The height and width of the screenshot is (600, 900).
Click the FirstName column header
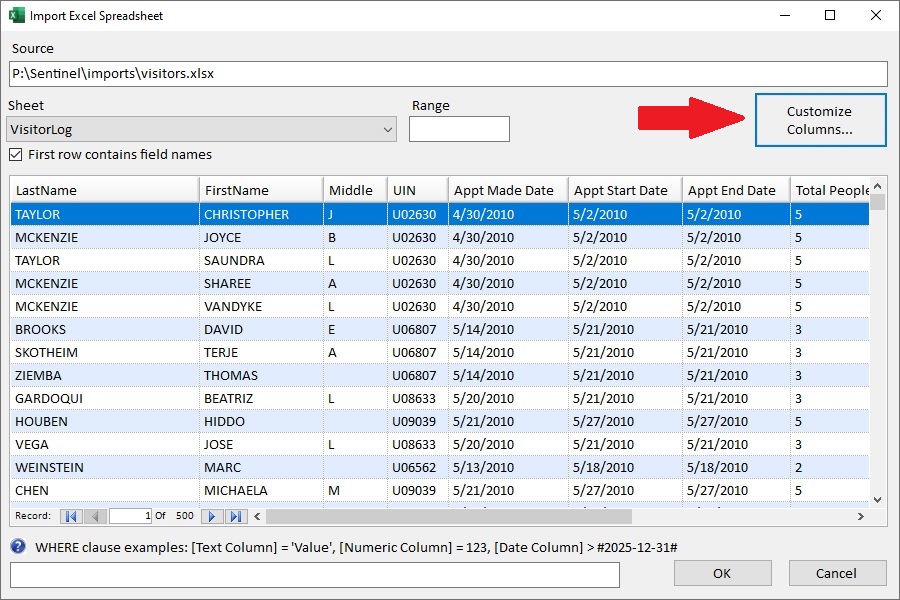pos(261,190)
